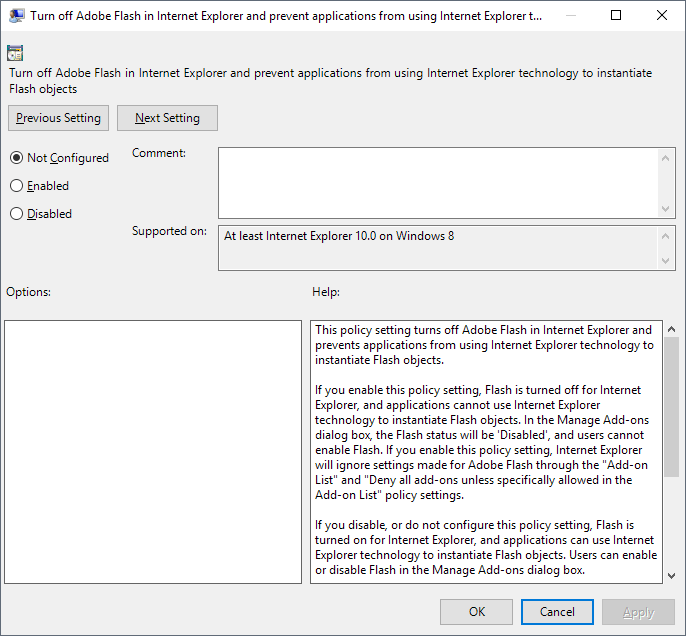Go to Next Setting
Image resolution: width=686 pixels, height=636 pixels.
pos(167,118)
